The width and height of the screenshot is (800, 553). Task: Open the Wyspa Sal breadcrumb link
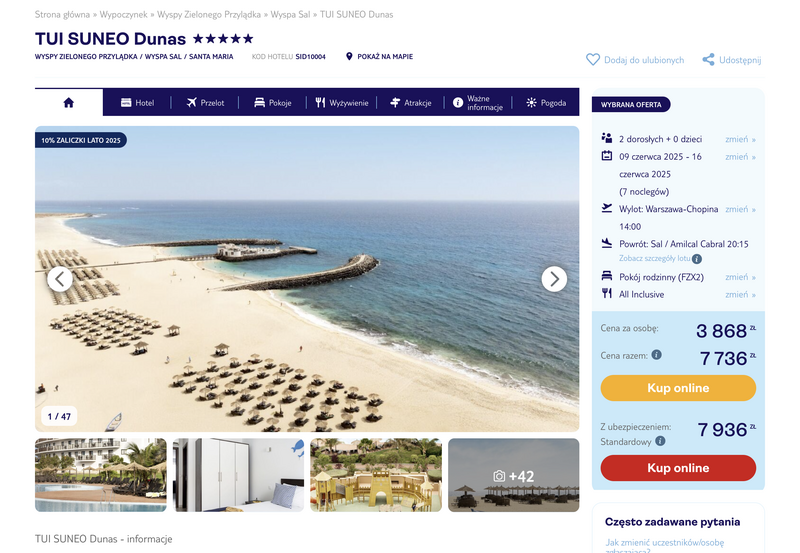tap(290, 14)
